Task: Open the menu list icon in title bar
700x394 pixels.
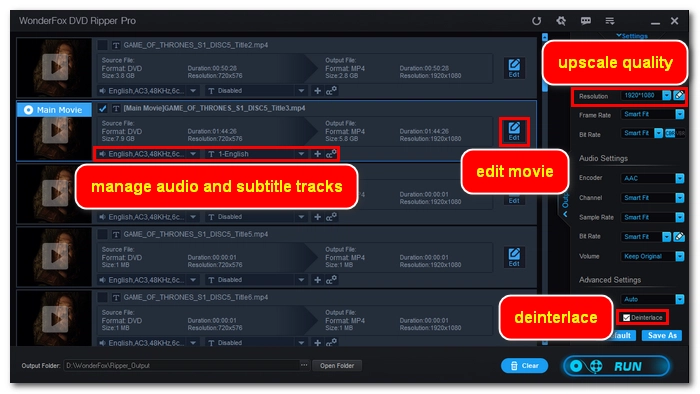Action: tap(610, 21)
